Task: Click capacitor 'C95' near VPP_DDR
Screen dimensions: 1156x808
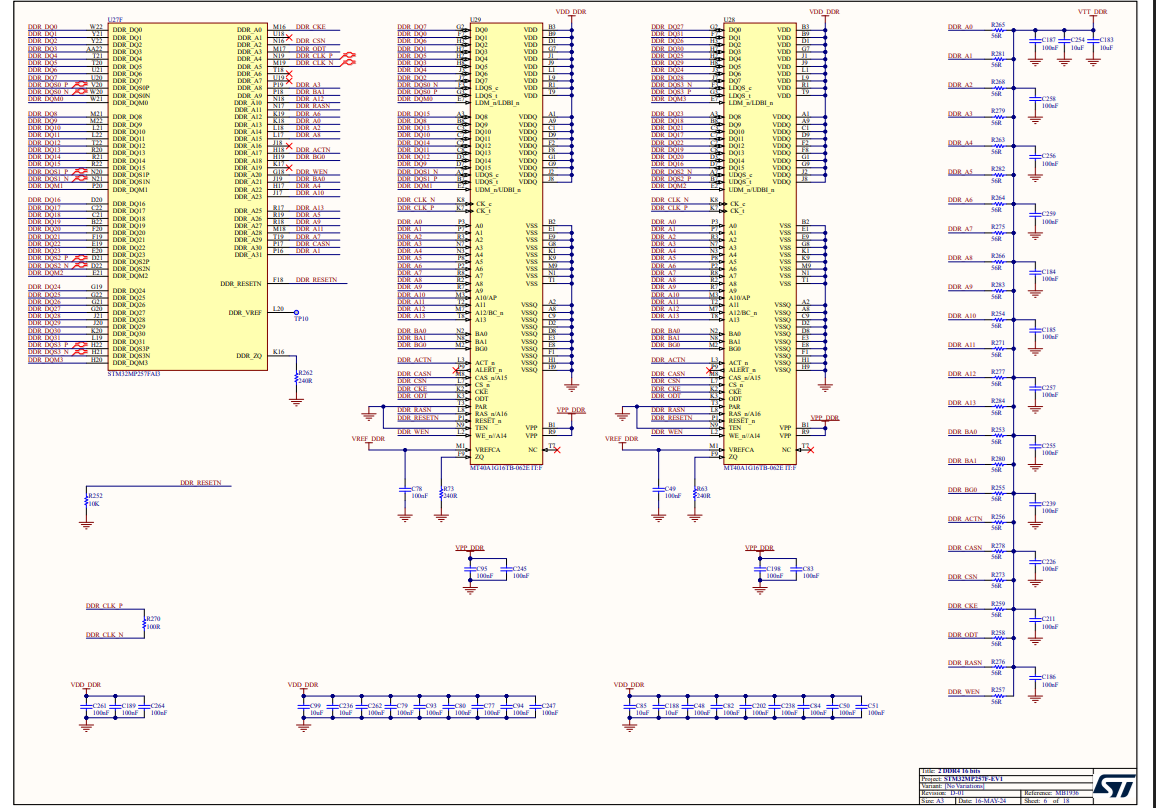Action: [470, 571]
